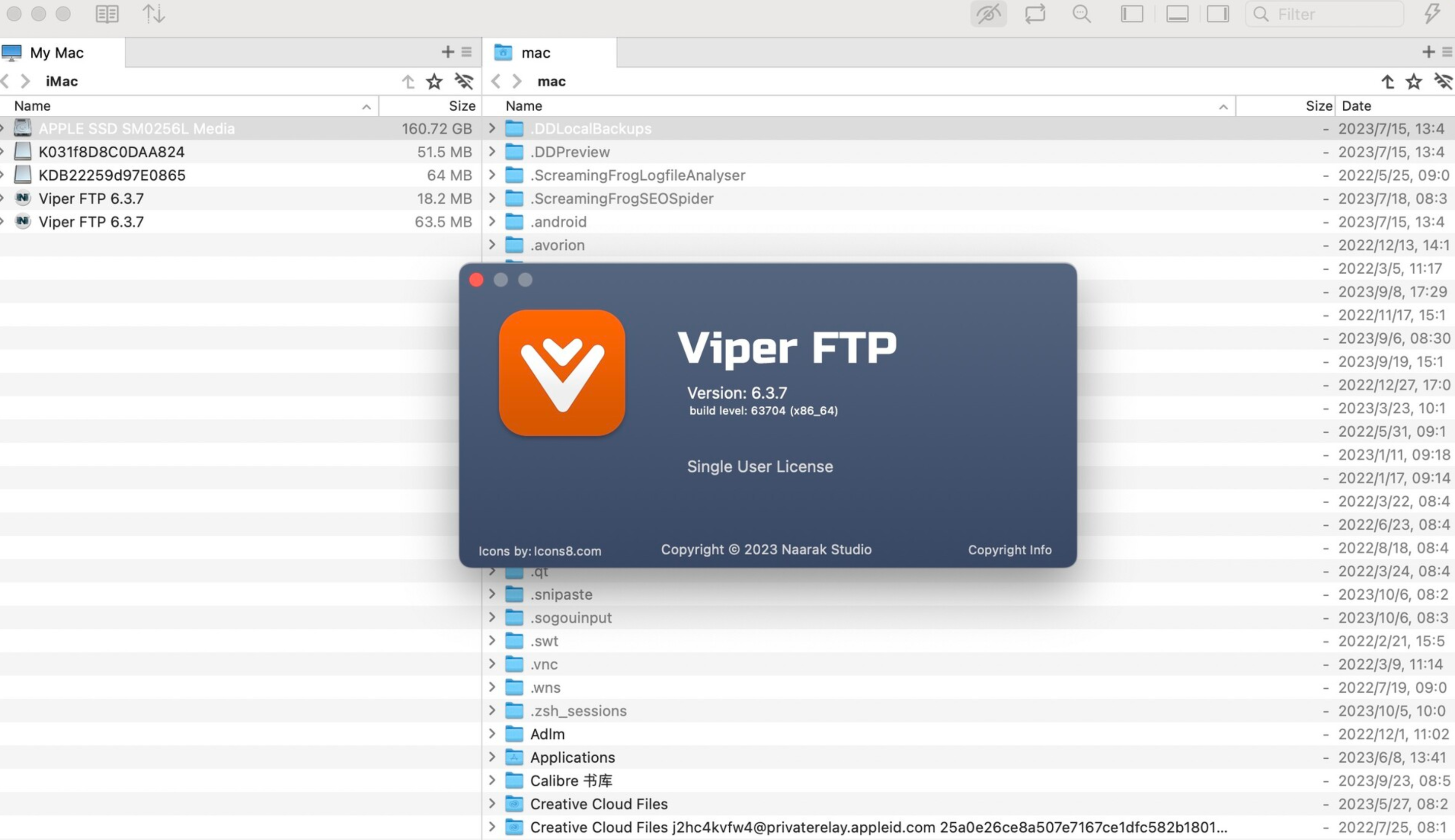Select KDB22259d97E0865 volume

pyautogui.click(x=240, y=175)
